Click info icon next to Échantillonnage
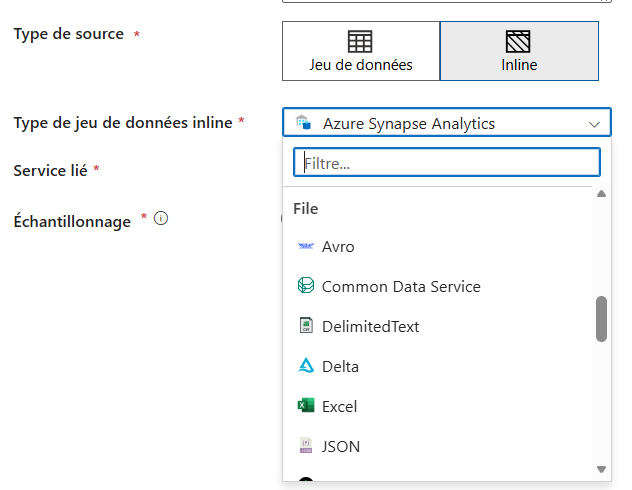Screen dimensions: 632x490 161,218
